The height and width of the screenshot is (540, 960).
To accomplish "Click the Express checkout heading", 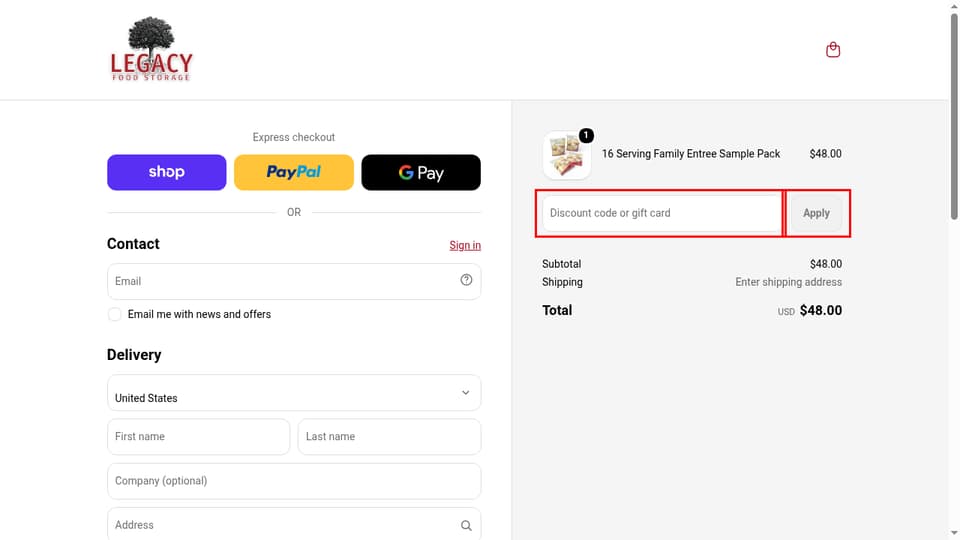I will (x=294, y=137).
